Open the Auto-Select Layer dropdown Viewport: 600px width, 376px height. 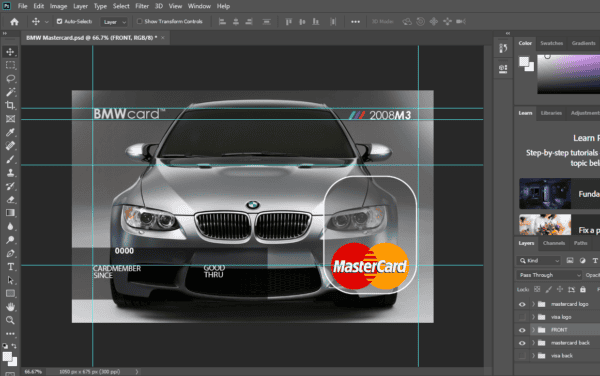click(x=114, y=22)
